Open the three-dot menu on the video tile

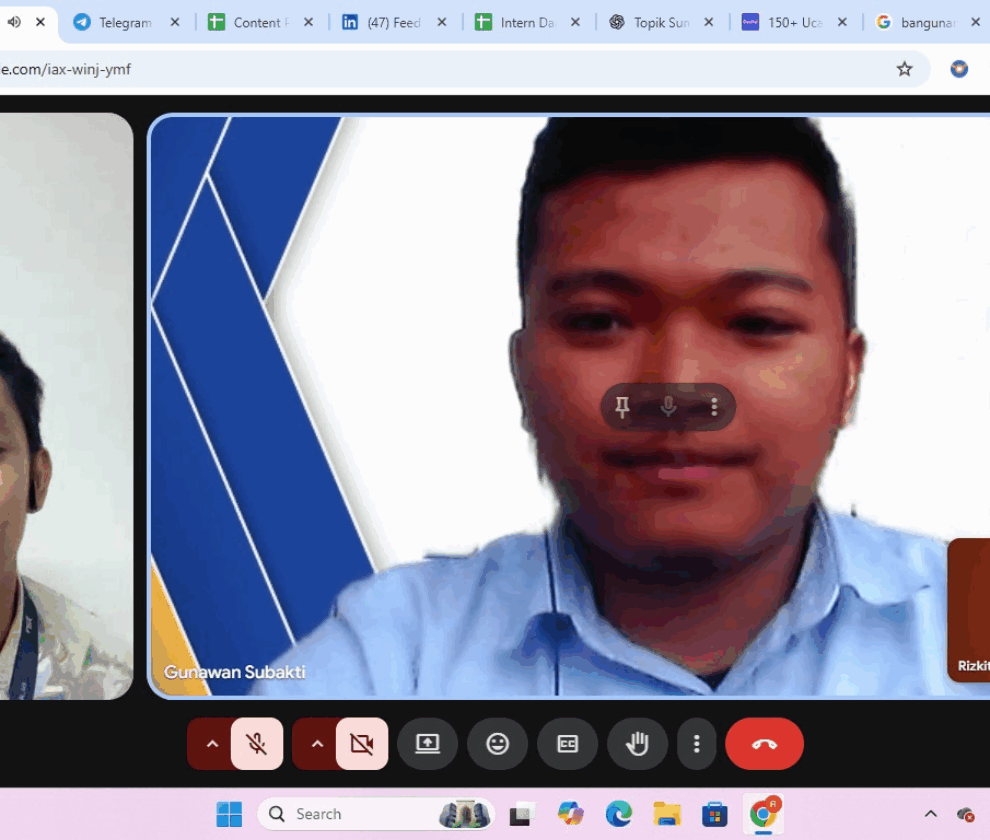714,407
